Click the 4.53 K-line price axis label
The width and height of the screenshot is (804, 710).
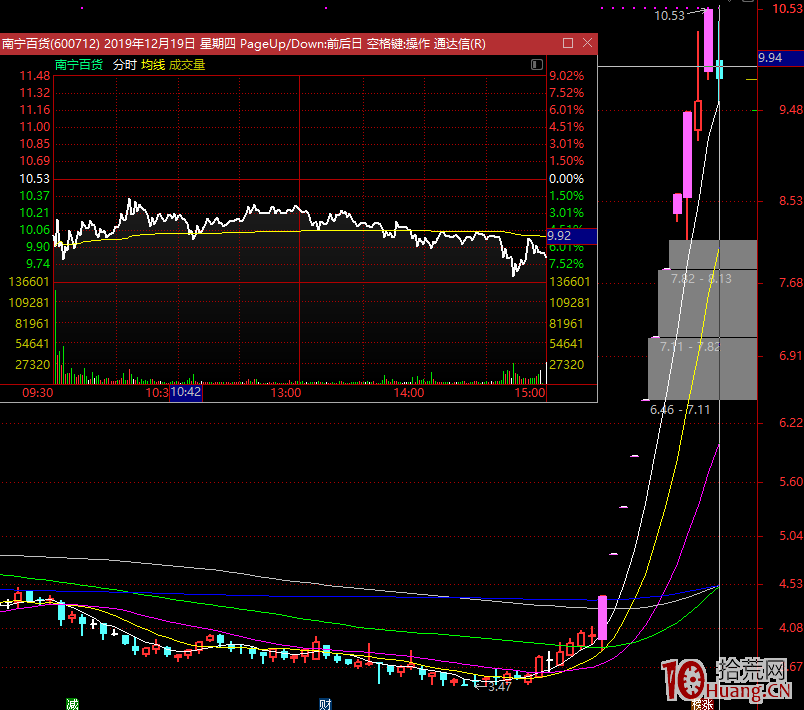[x=791, y=583]
